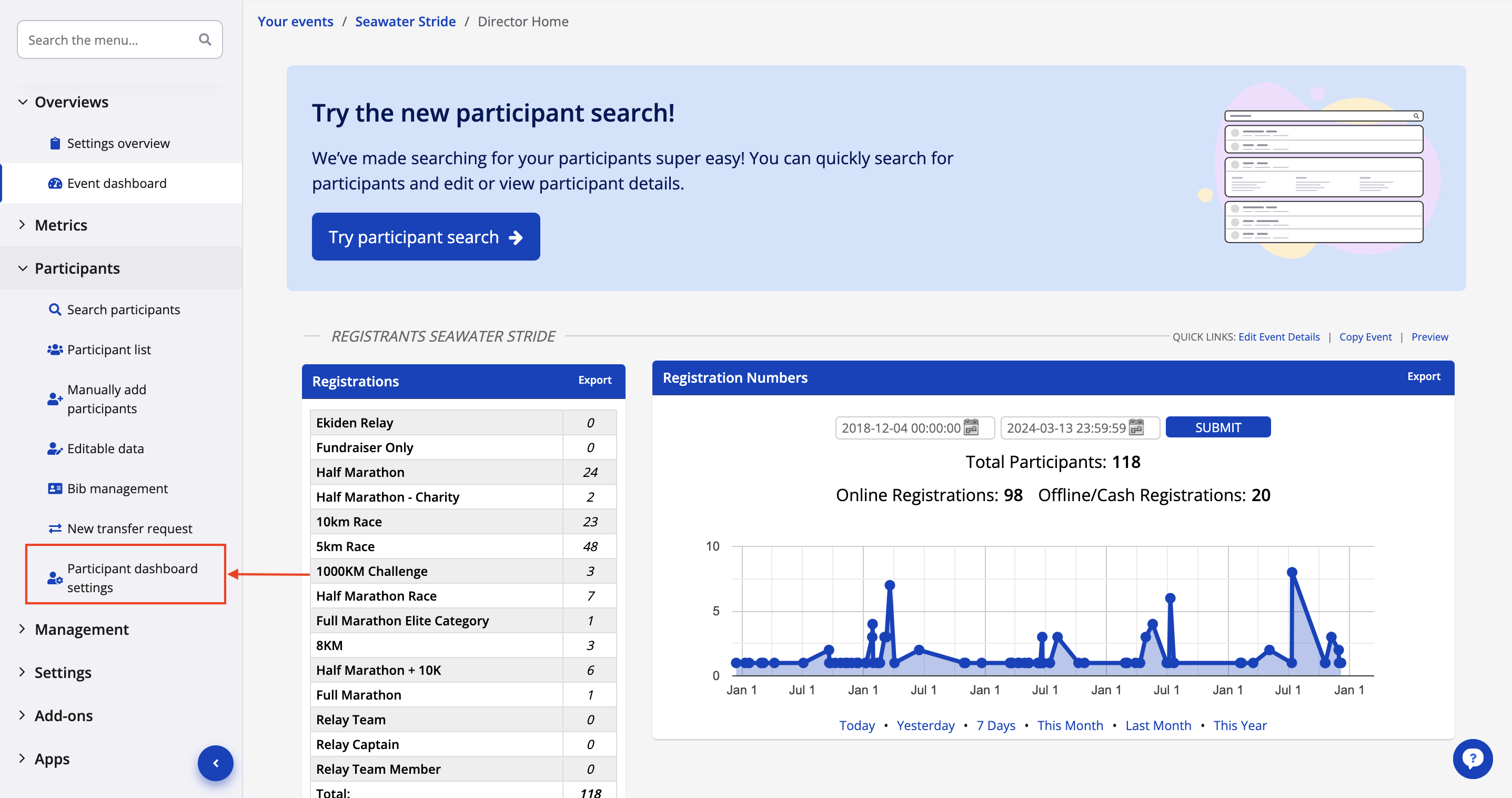The image size is (1512, 798).
Task: Click the Event dashboard gauge icon
Action: 55,183
